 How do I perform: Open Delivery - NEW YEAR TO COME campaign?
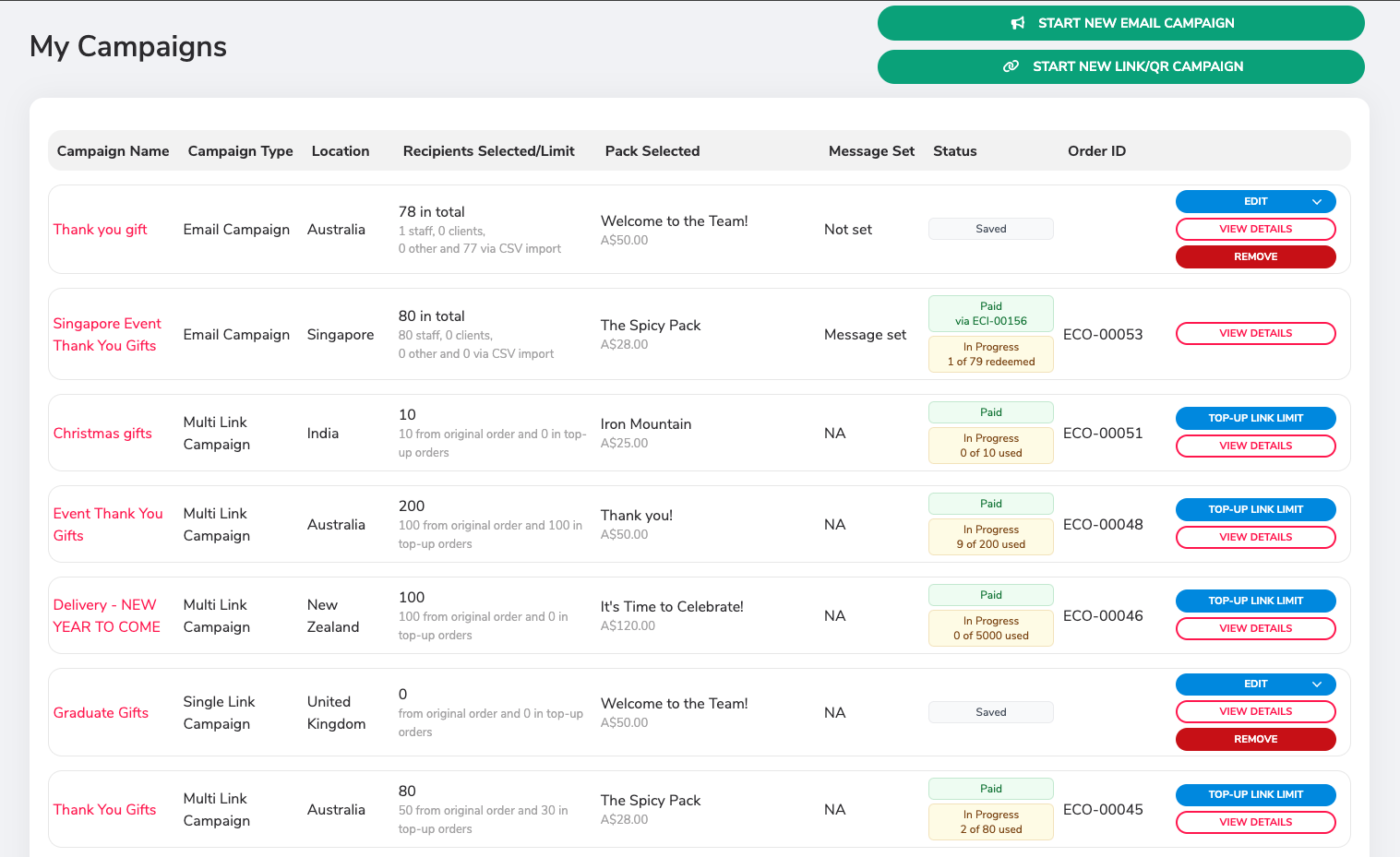click(107, 616)
